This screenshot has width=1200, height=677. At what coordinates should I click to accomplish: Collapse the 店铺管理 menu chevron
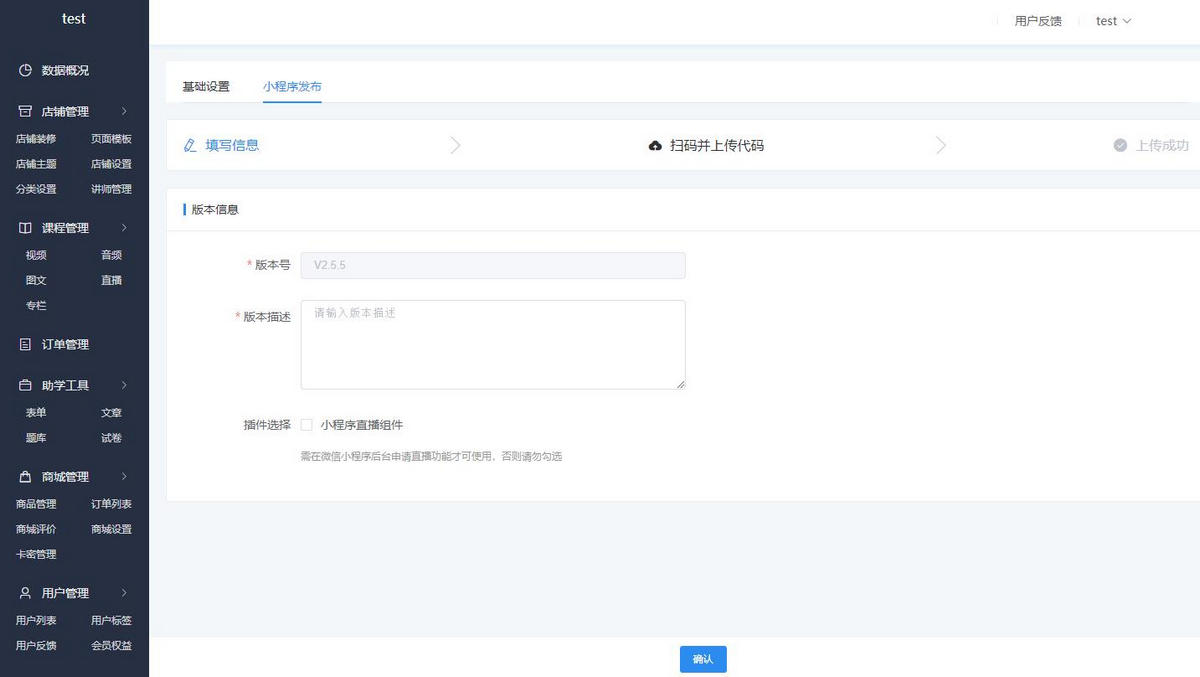(x=124, y=112)
